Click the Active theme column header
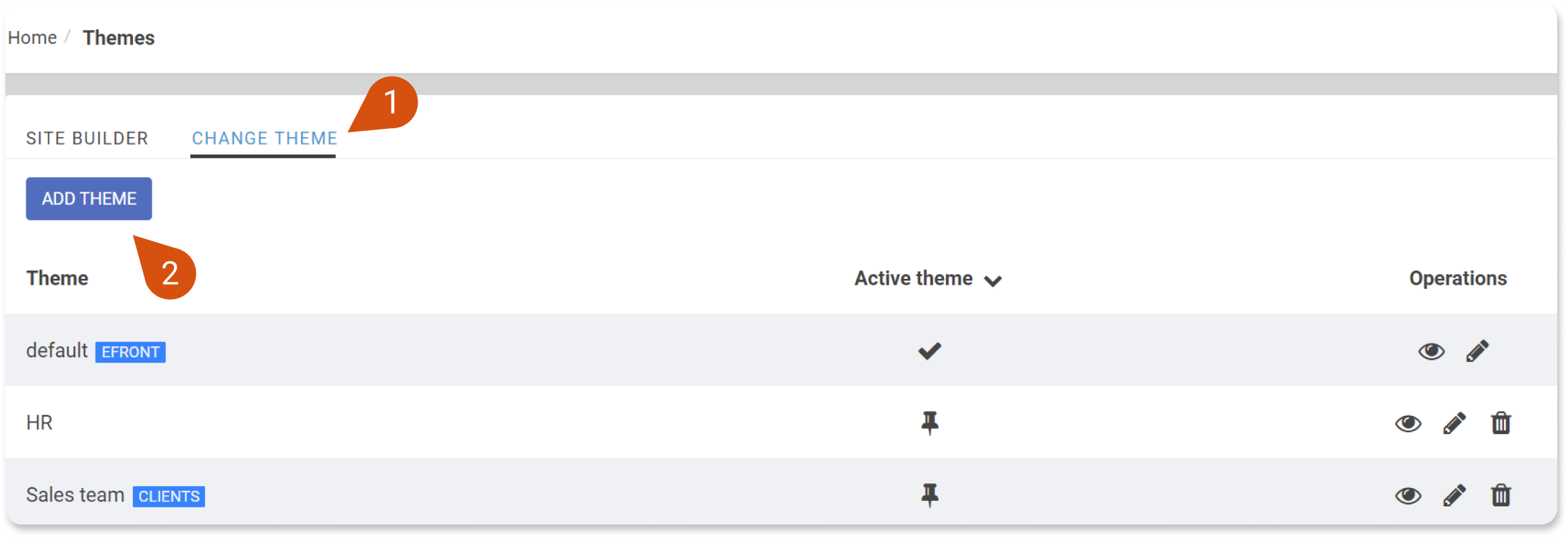 coord(914,278)
